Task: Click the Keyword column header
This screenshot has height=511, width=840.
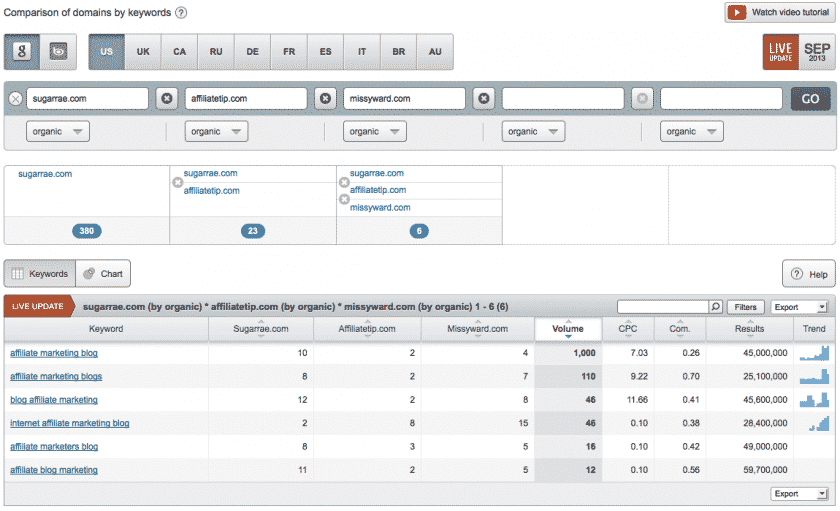Action: [x=106, y=329]
